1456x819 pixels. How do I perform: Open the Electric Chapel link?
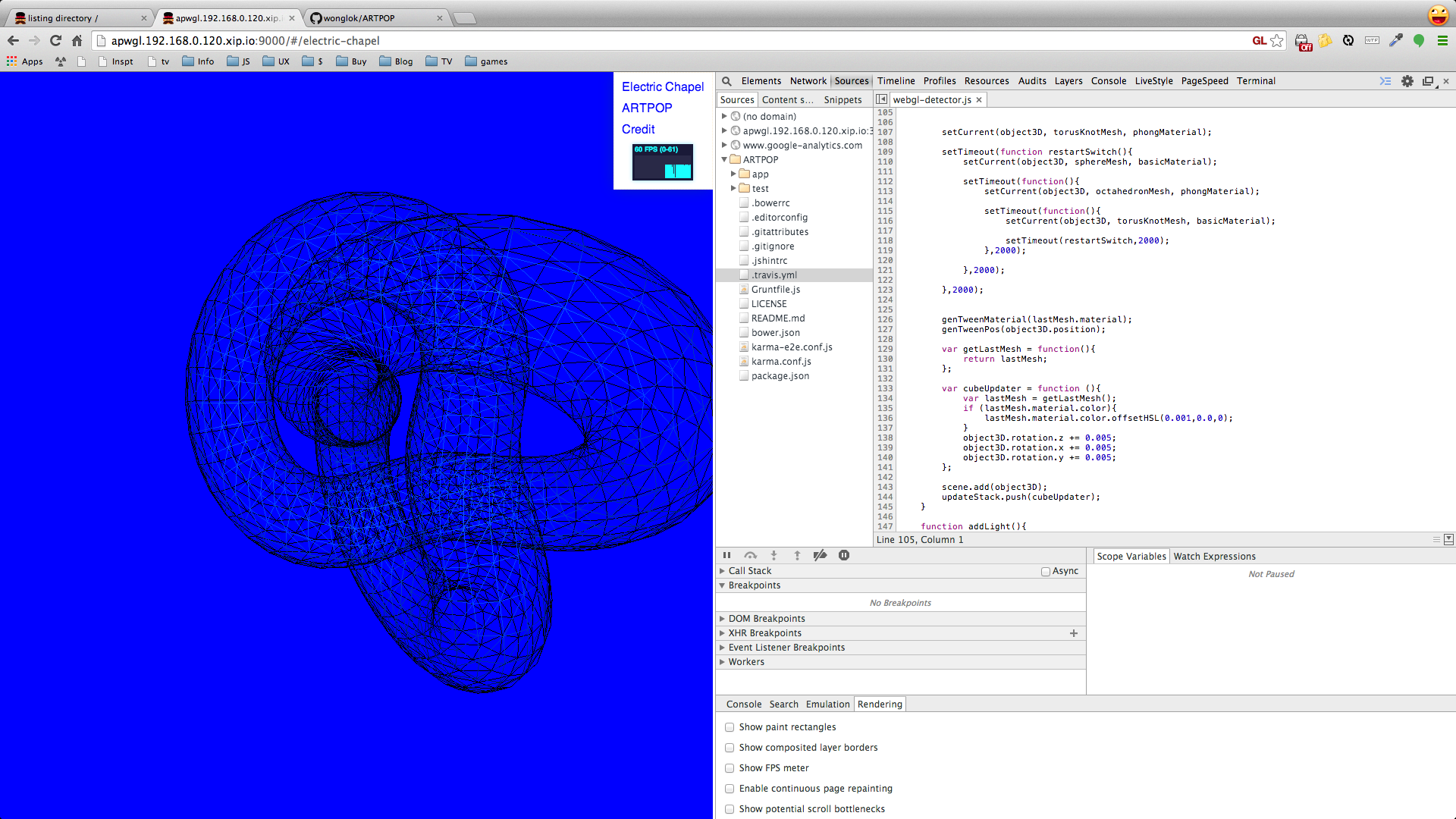pyautogui.click(x=662, y=87)
